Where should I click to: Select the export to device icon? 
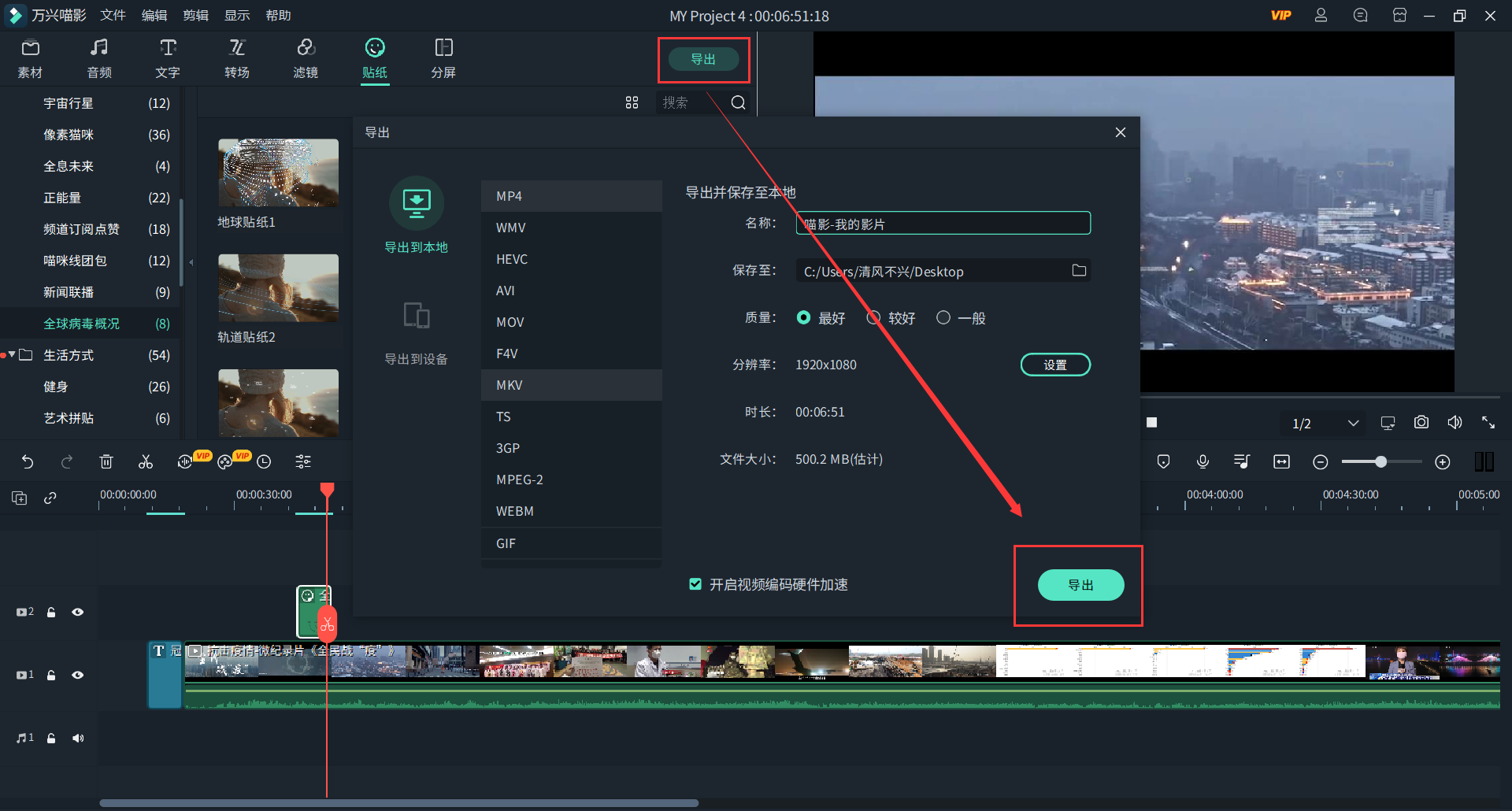[416, 316]
